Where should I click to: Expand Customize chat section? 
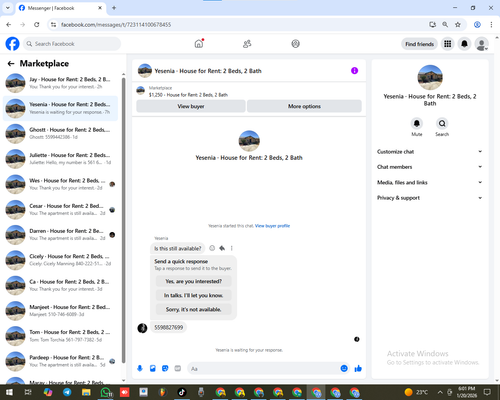tap(430, 152)
